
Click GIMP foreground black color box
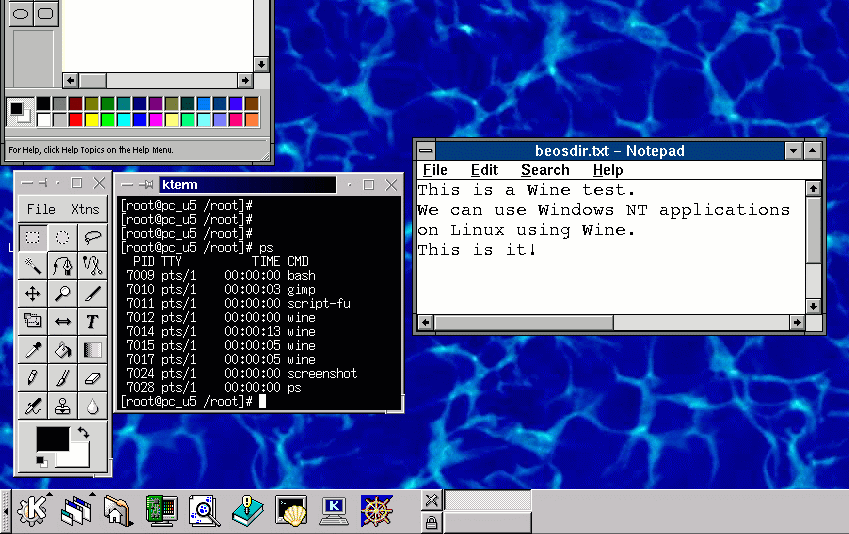coord(53,439)
